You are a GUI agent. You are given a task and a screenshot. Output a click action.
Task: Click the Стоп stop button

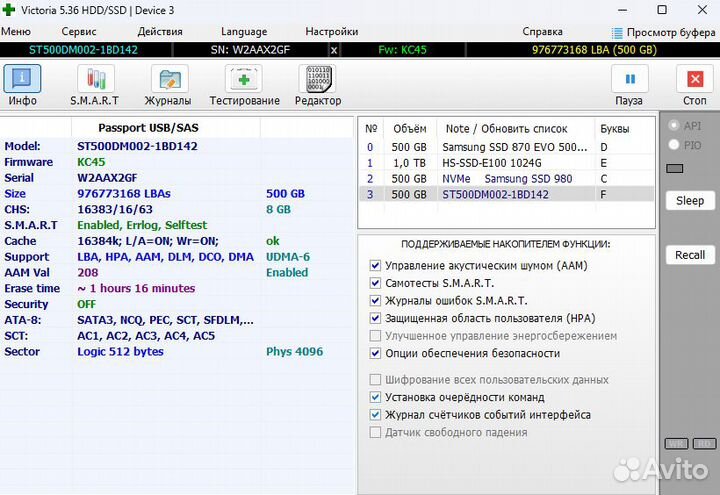coord(695,85)
